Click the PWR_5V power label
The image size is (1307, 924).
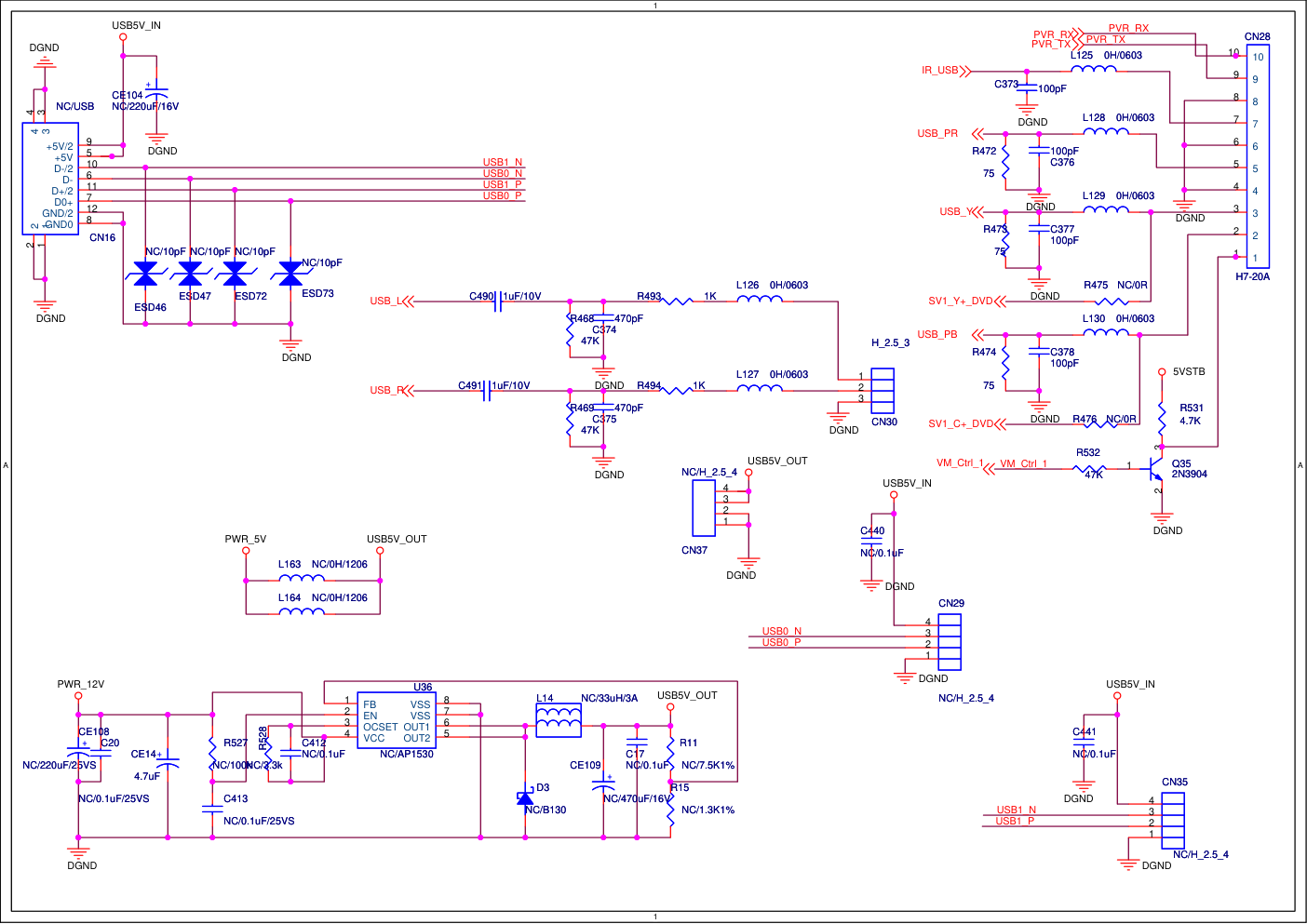(246, 539)
